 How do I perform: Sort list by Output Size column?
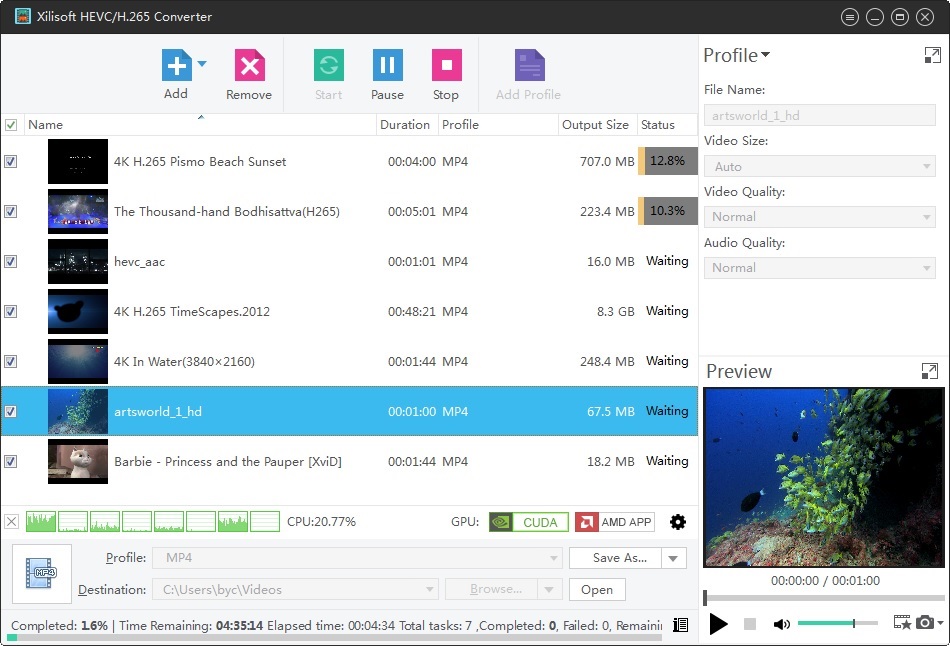click(595, 125)
